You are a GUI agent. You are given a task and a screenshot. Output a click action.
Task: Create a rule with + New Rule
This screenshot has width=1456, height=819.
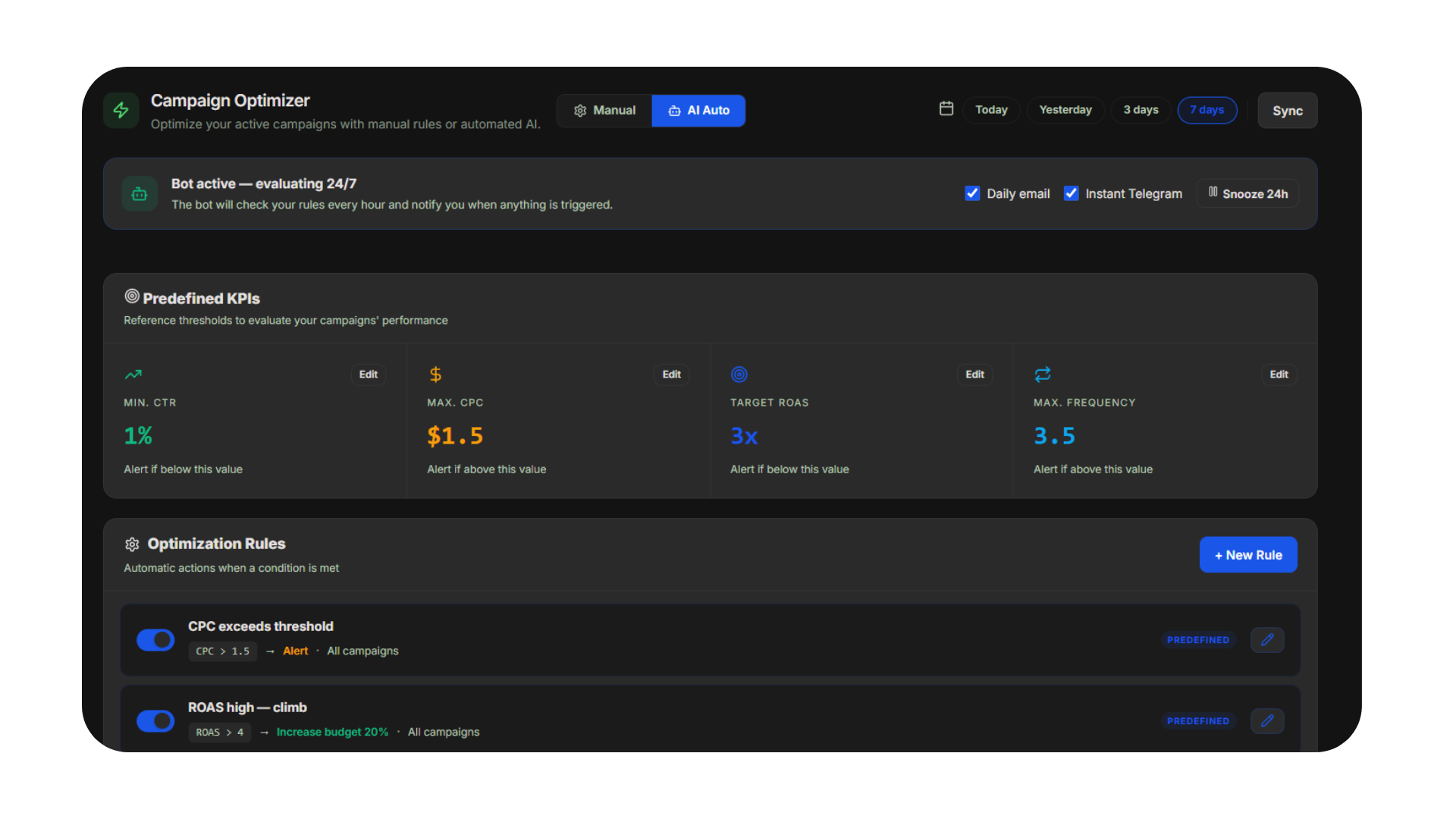[1248, 555]
